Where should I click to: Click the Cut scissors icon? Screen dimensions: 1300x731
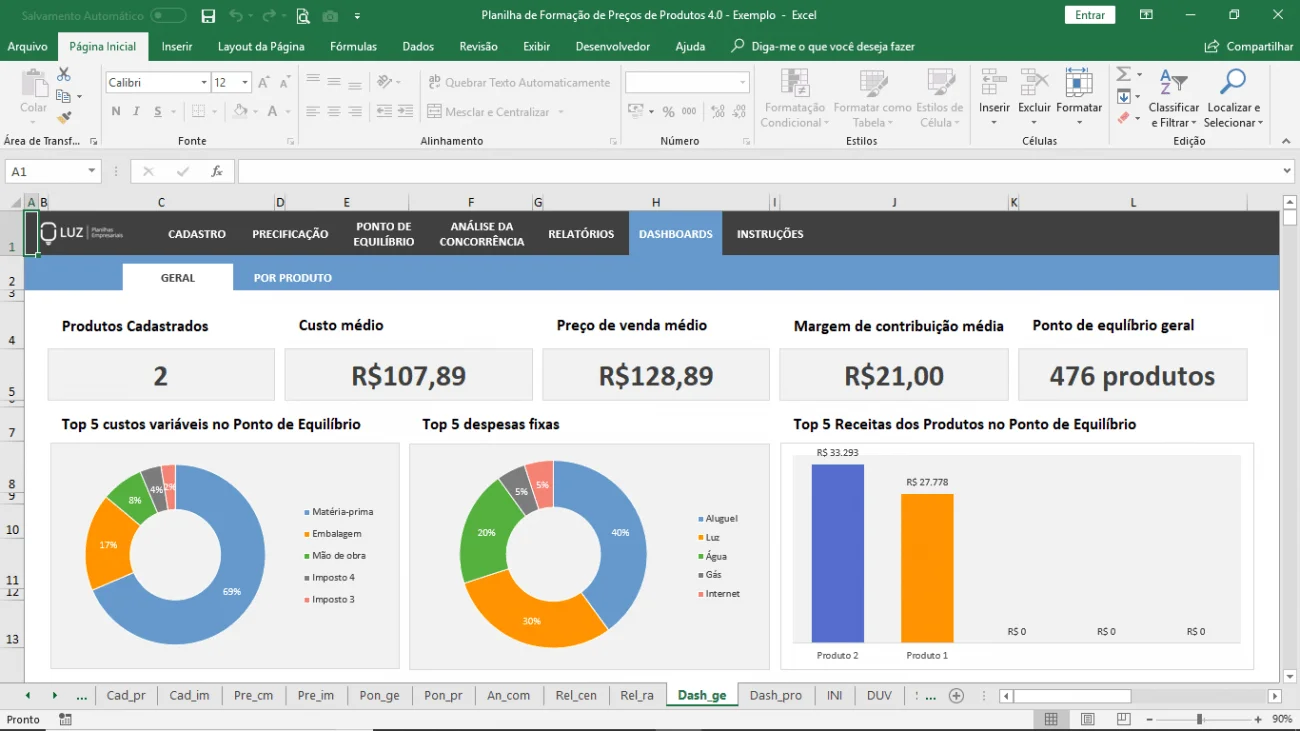click(64, 75)
